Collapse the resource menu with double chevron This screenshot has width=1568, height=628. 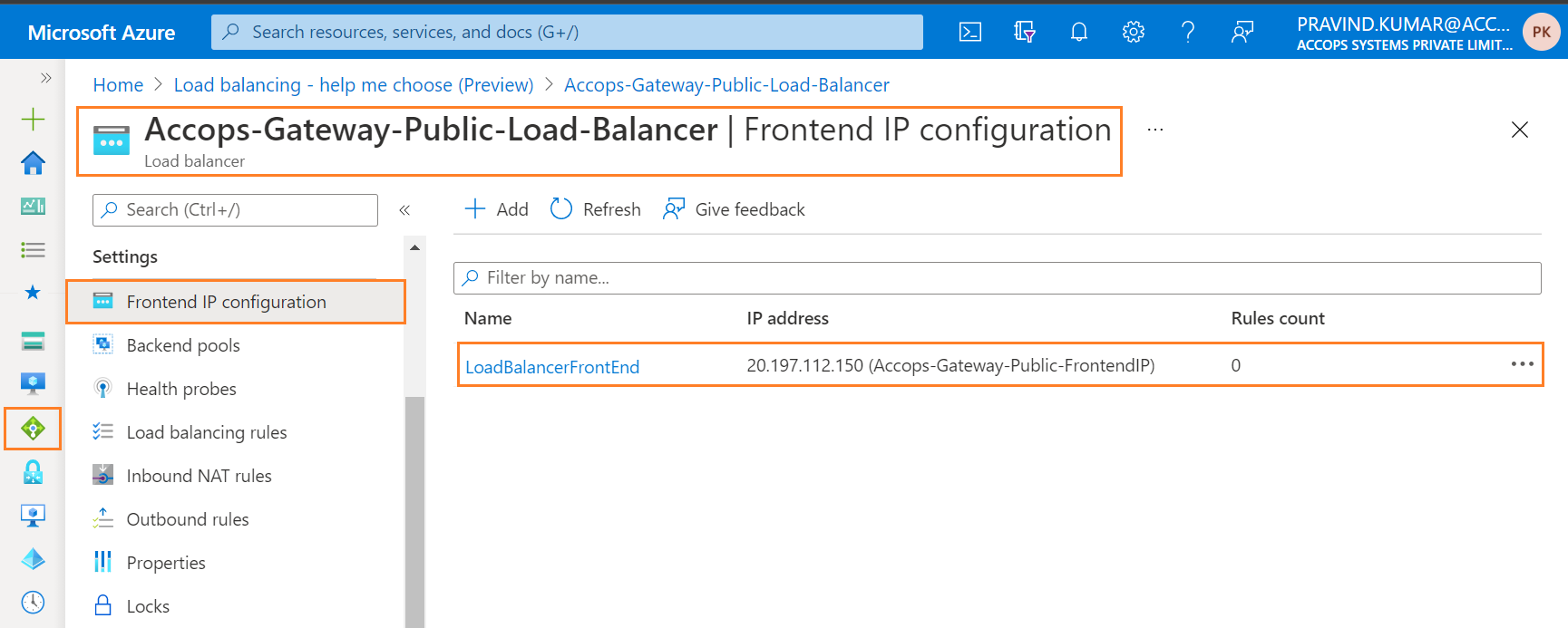click(404, 210)
